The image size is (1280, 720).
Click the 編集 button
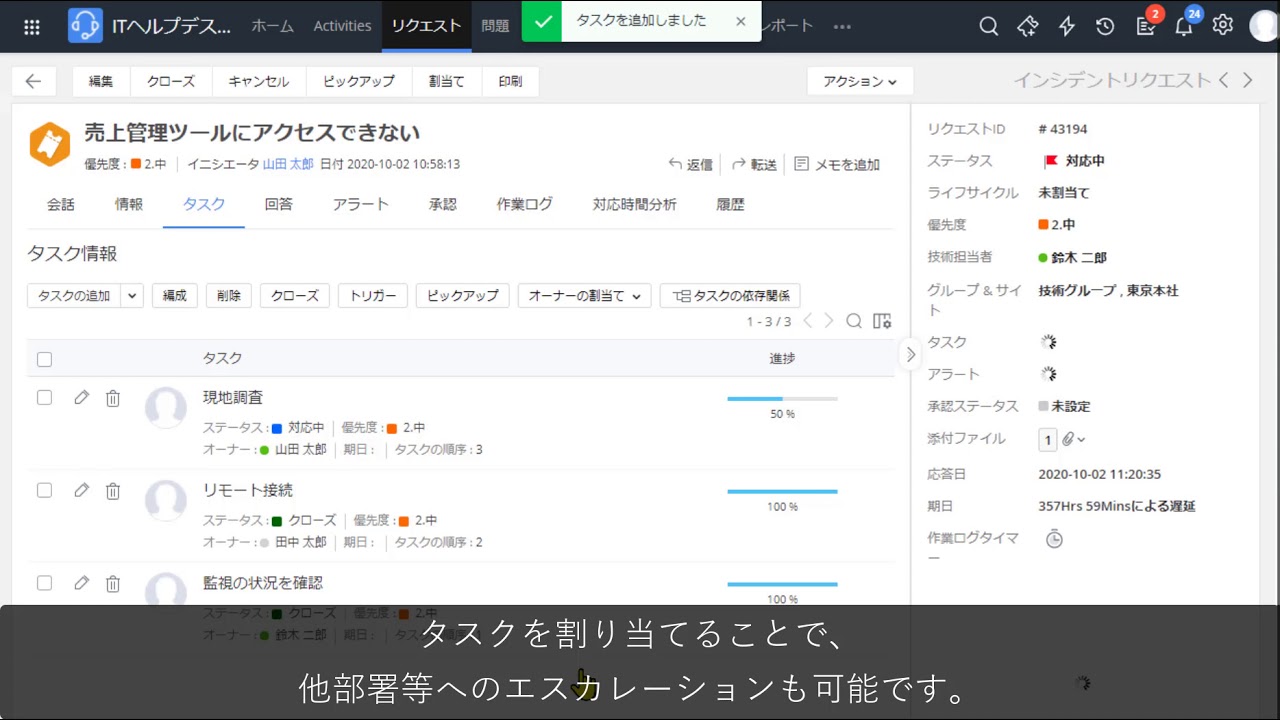[x=101, y=81]
